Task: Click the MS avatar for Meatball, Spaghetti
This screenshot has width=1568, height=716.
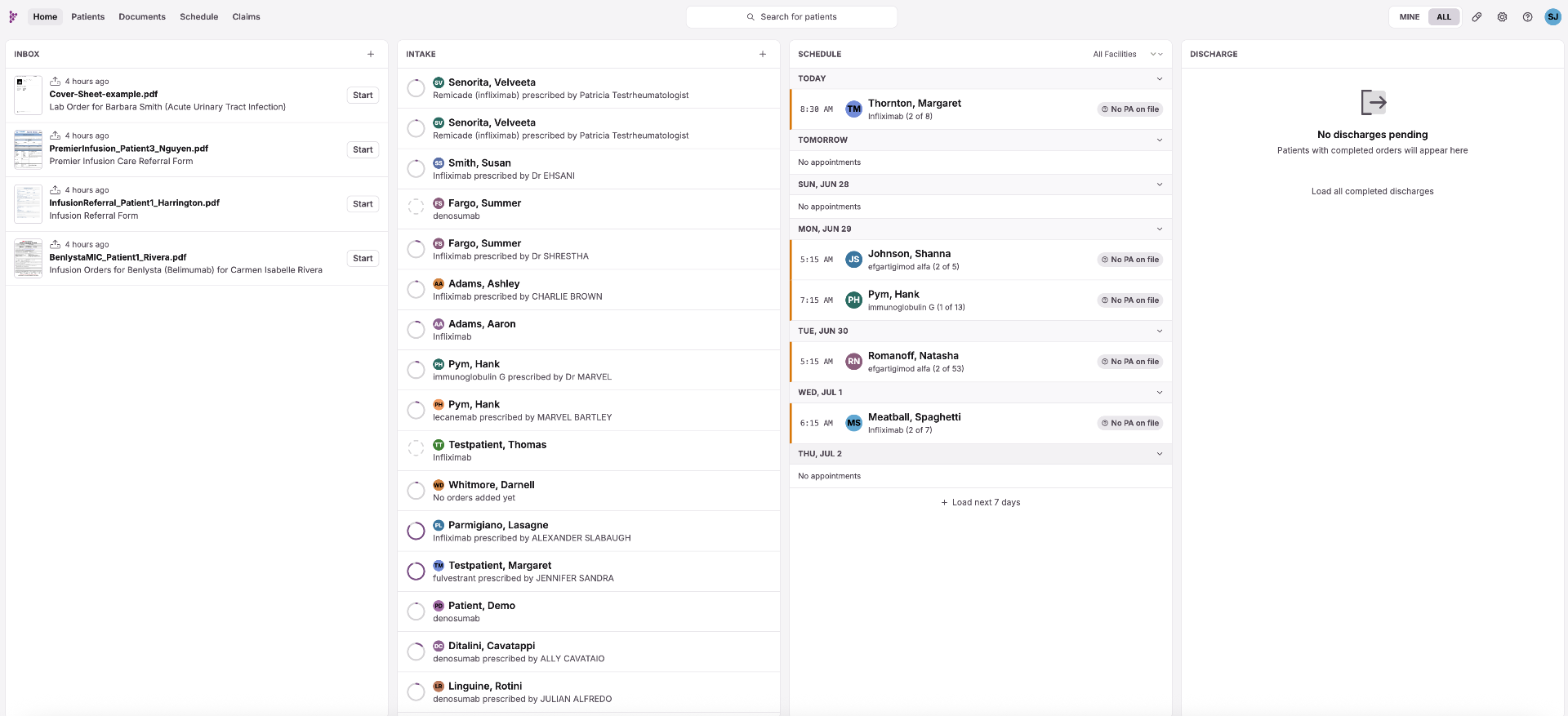Action: (x=853, y=423)
